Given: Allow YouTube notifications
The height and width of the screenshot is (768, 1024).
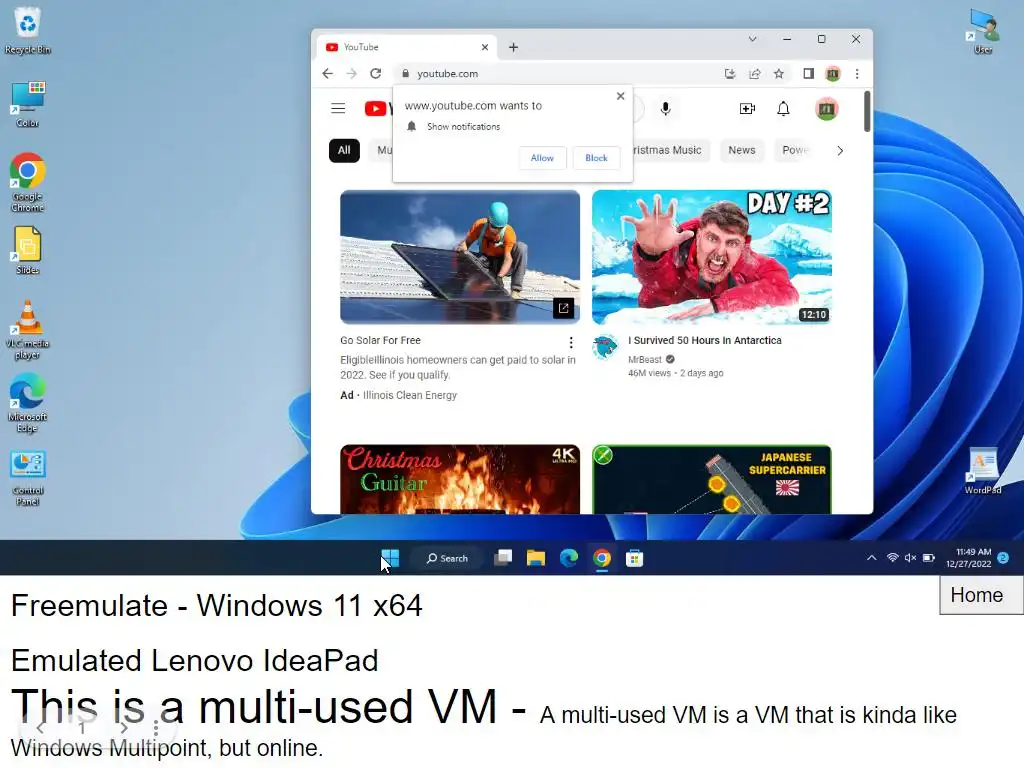Looking at the screenshot, I should pos(542,158).
